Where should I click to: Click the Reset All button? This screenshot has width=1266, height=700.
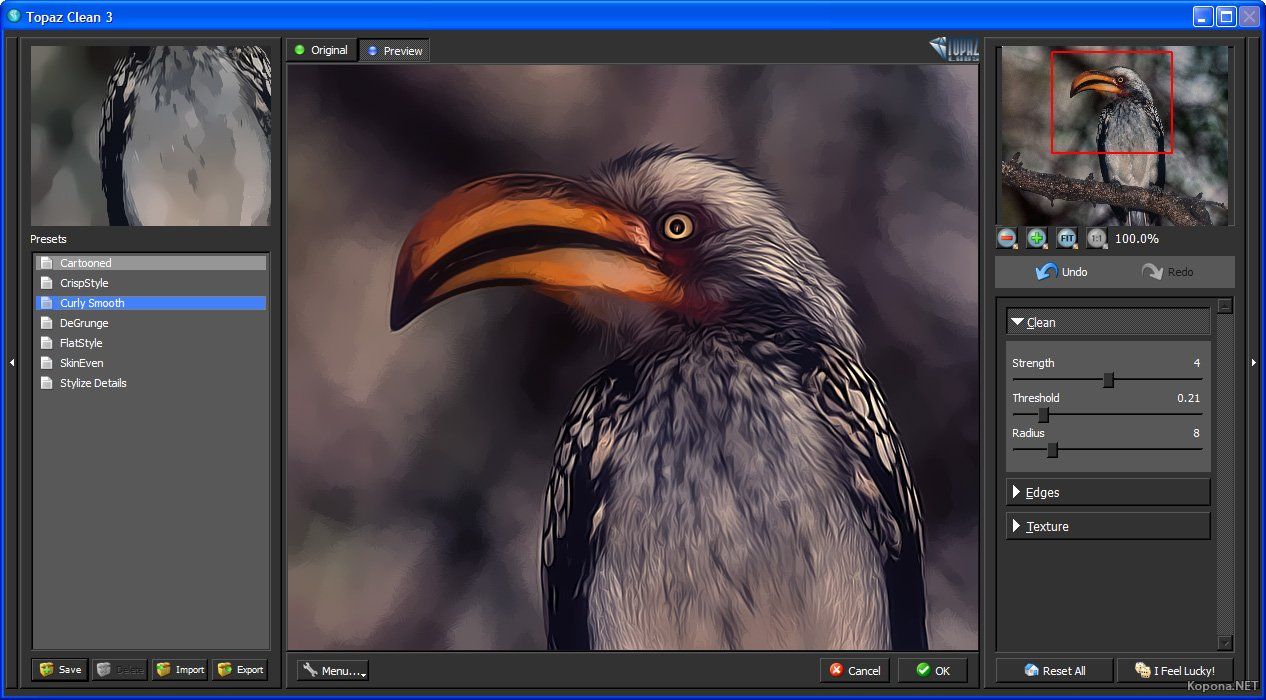pos(1055,670)
